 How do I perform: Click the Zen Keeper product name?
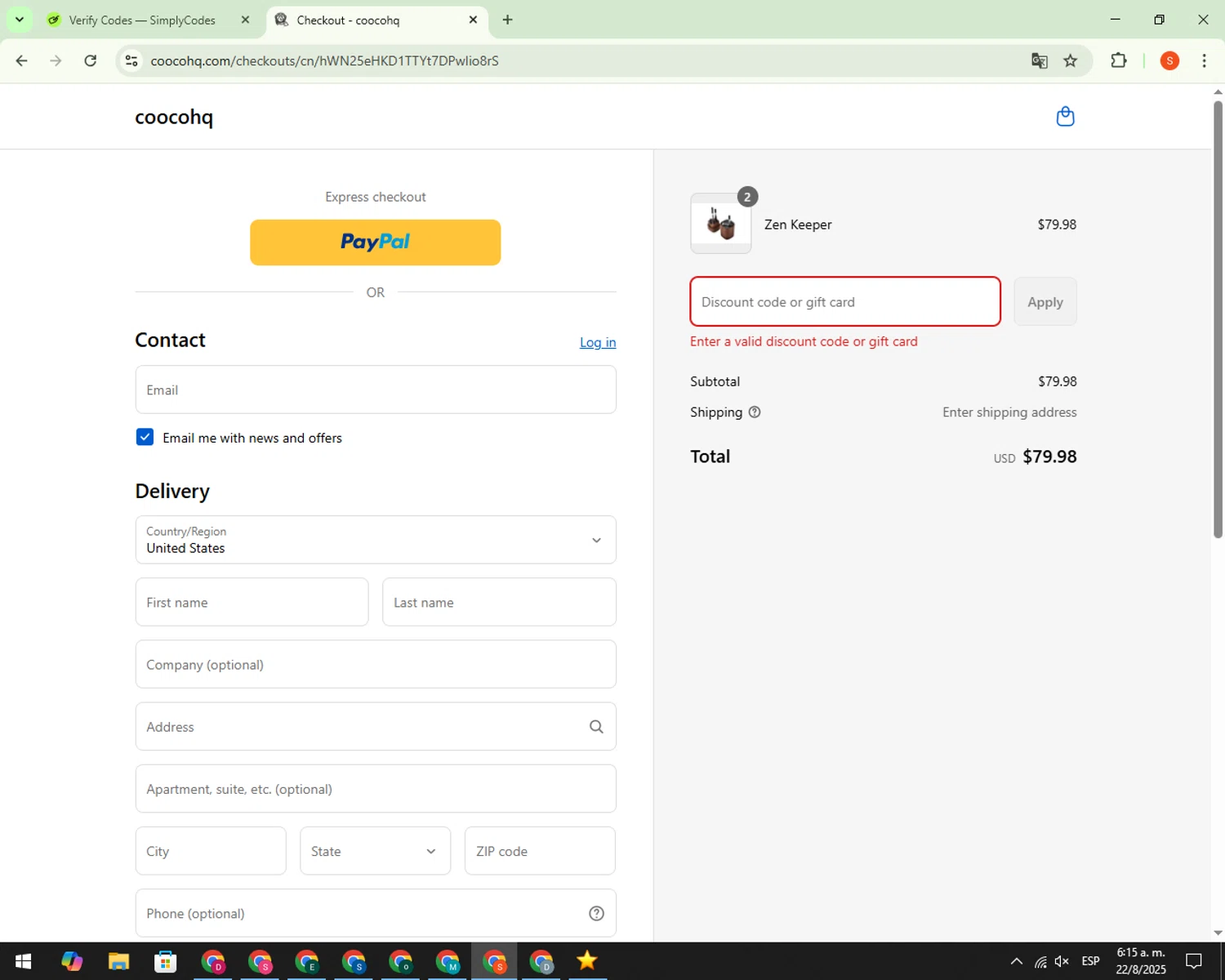point(798,225)
